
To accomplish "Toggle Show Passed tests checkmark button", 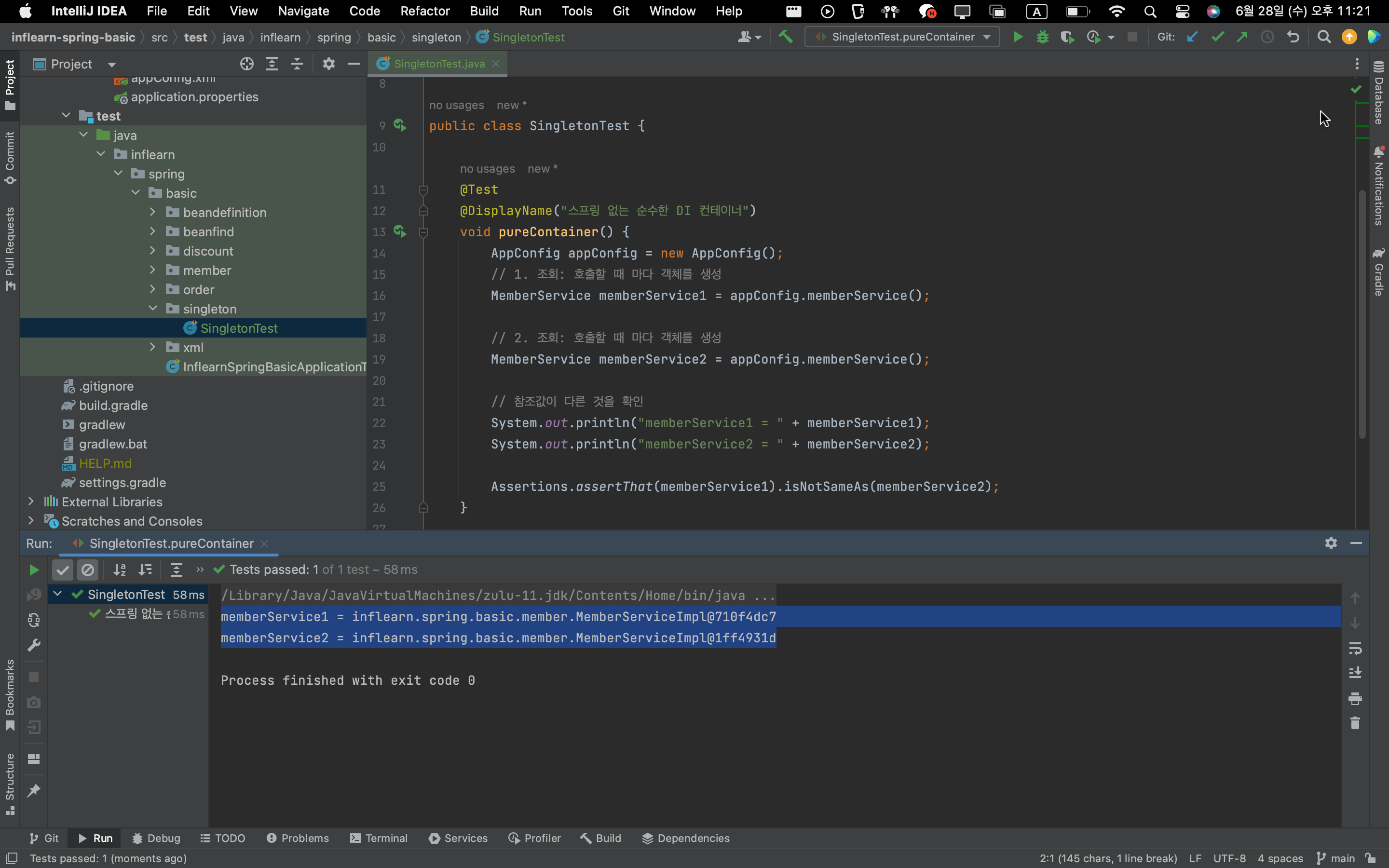I will coord(63,570).
